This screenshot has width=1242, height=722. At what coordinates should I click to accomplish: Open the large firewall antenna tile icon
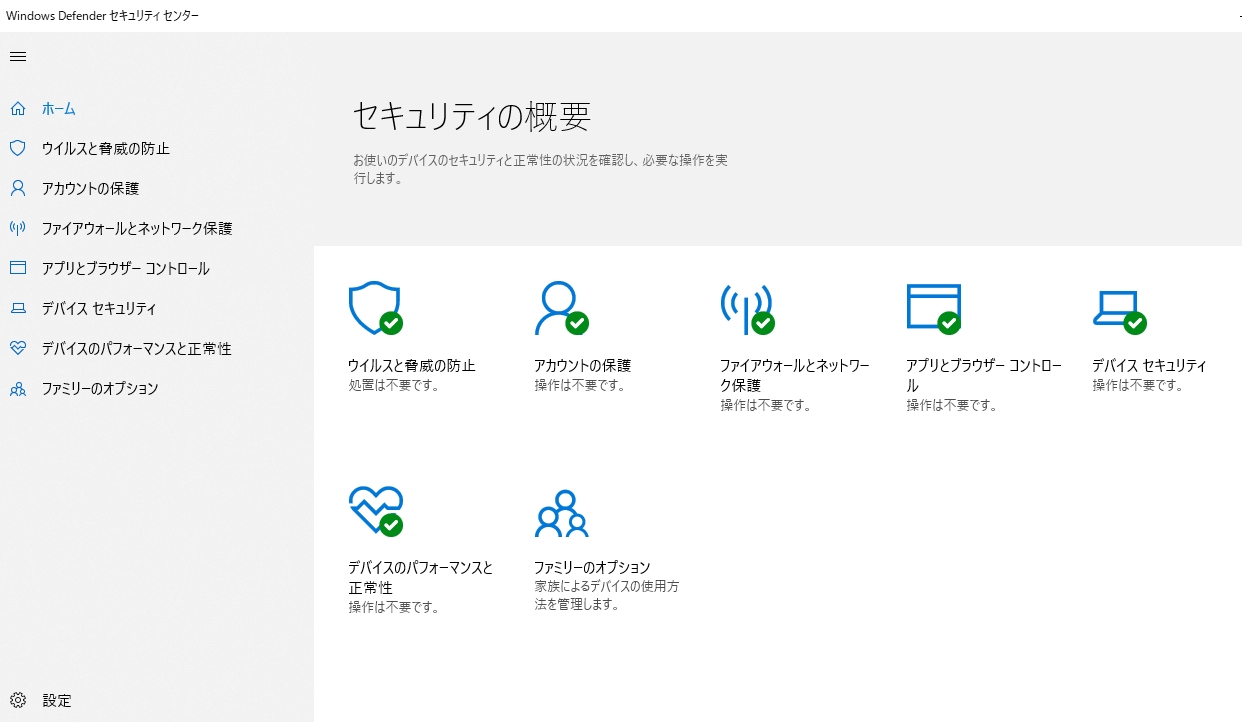747,309
